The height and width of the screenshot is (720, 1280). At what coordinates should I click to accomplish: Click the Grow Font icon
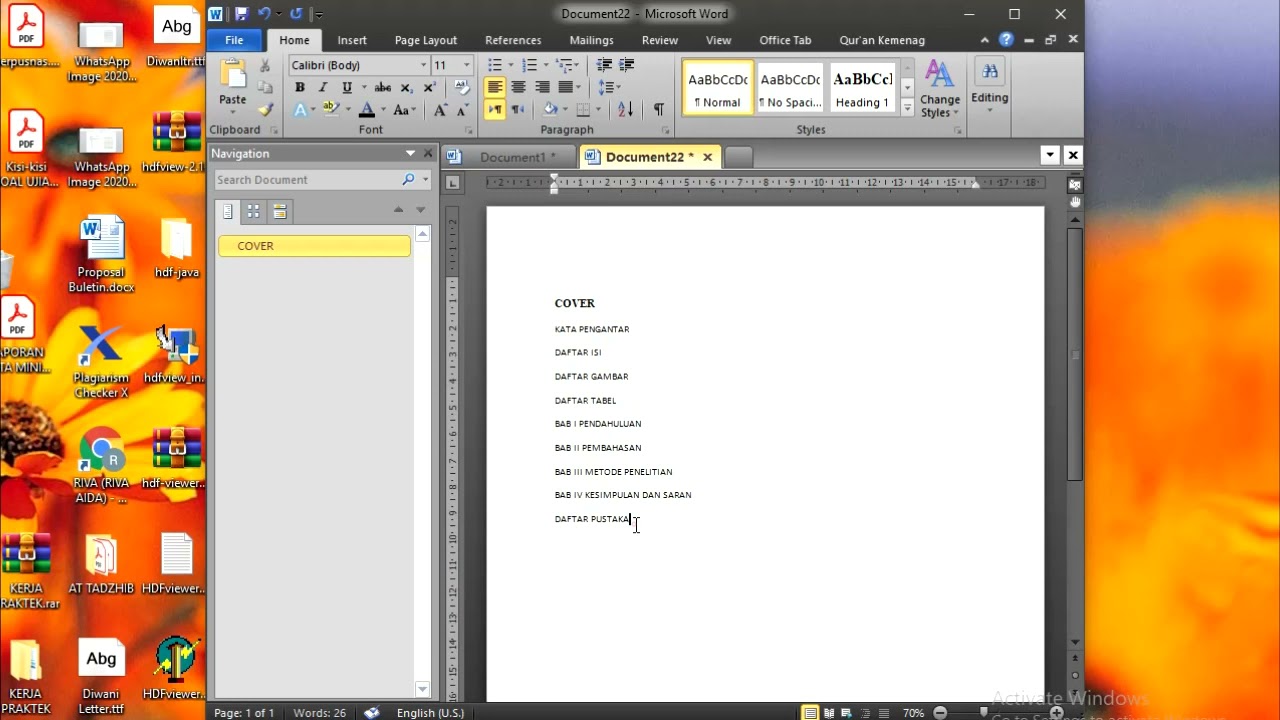point(440,110)
